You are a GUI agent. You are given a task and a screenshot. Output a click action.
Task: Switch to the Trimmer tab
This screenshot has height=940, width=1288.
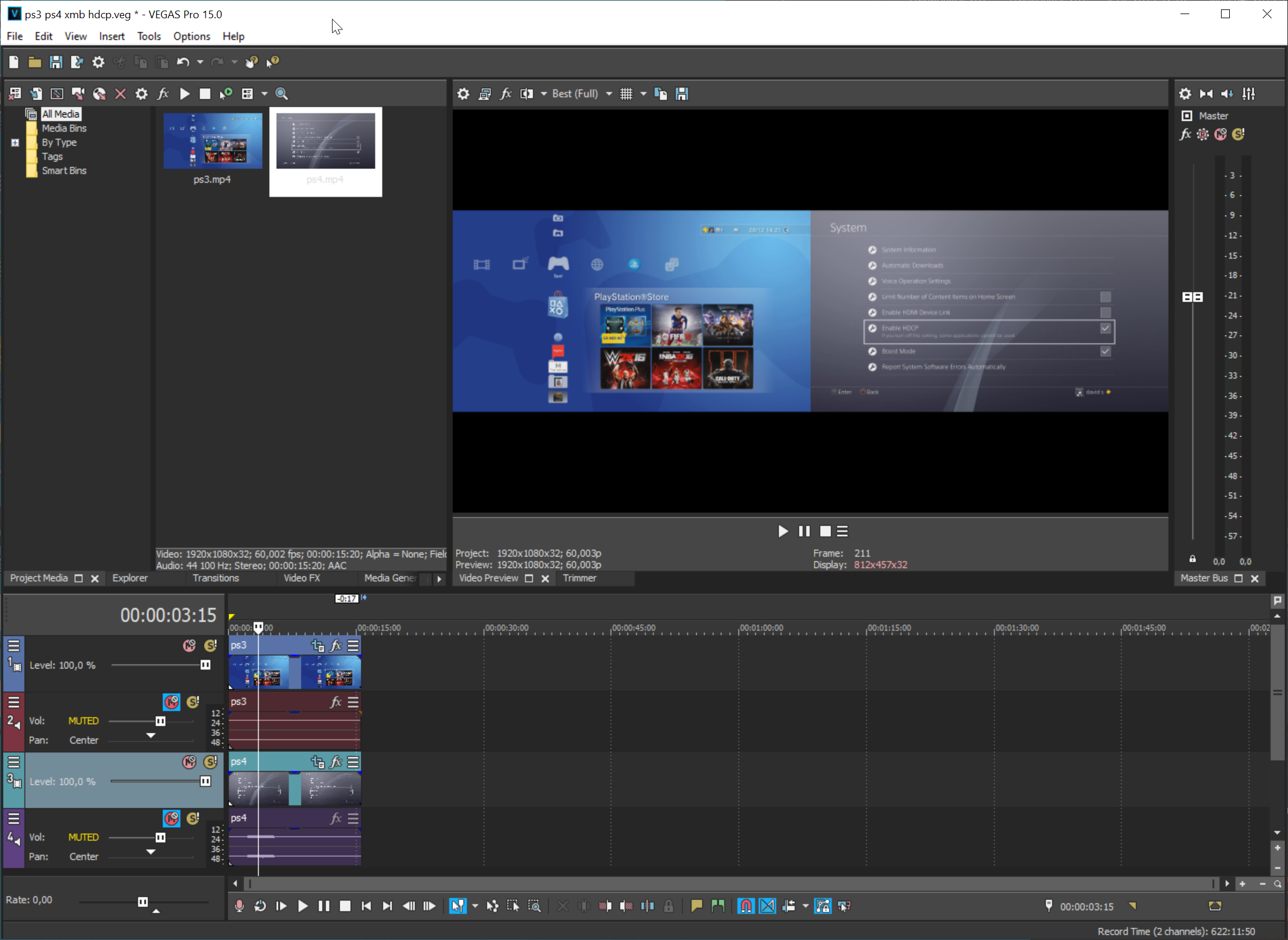coord(579,578)
